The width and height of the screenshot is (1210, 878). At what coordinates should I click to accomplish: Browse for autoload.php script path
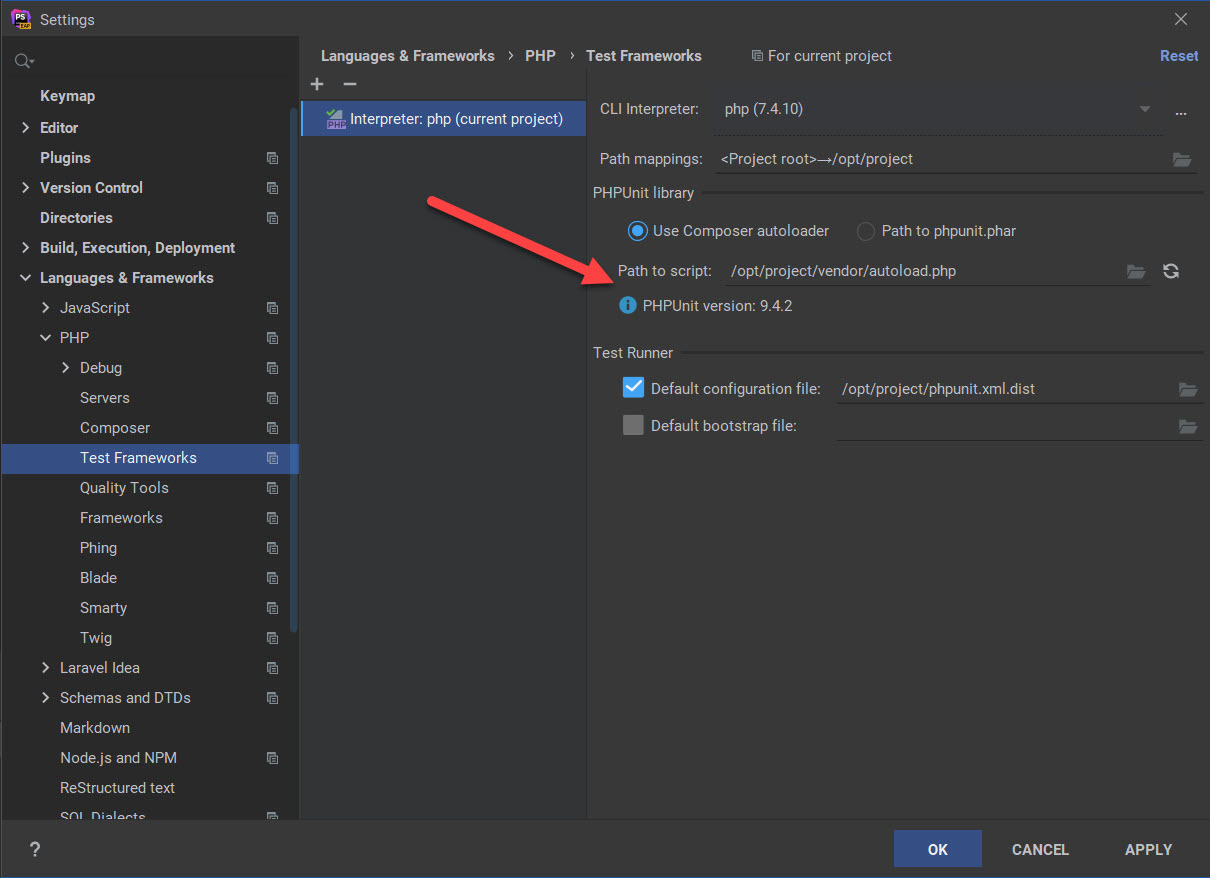[1136, 271]
